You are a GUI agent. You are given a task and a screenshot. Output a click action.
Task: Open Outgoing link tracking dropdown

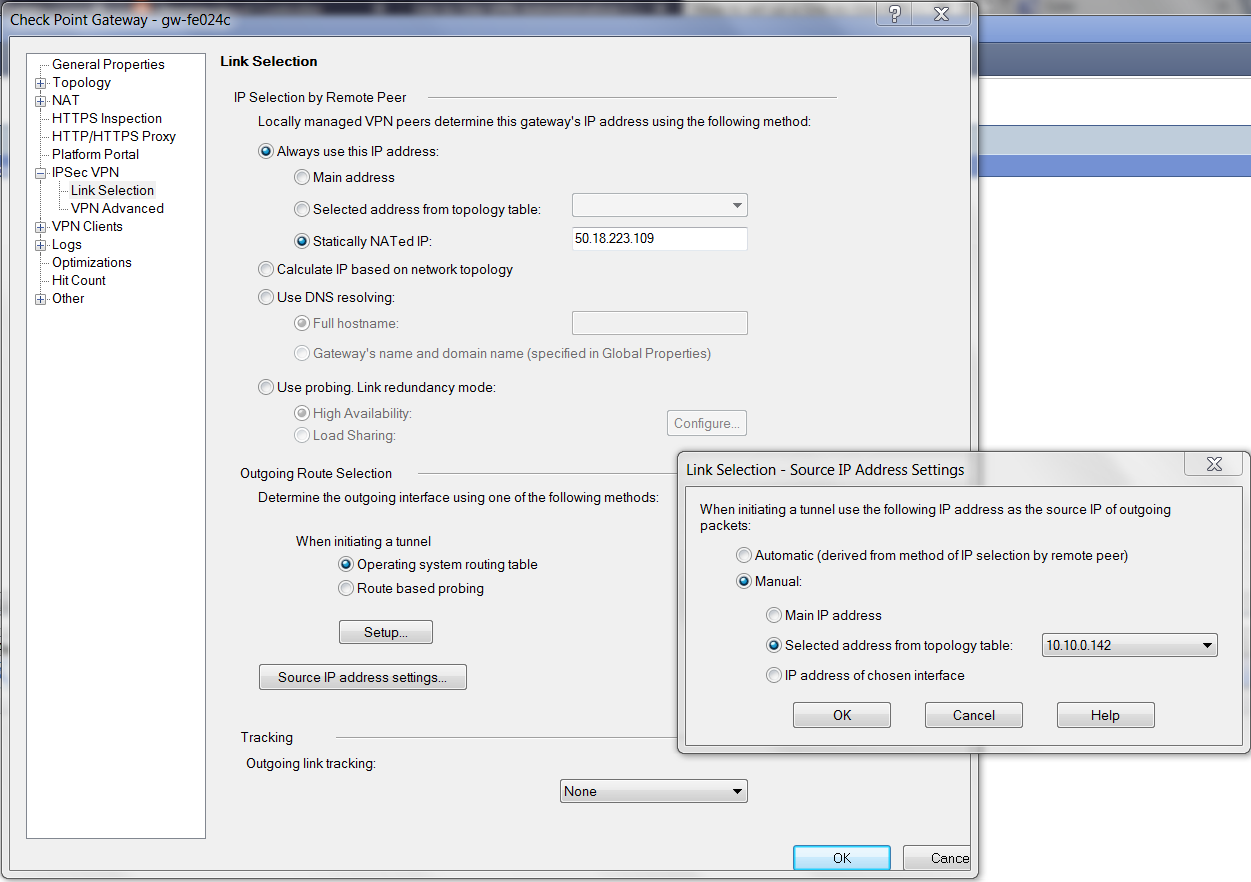(654, 791)
